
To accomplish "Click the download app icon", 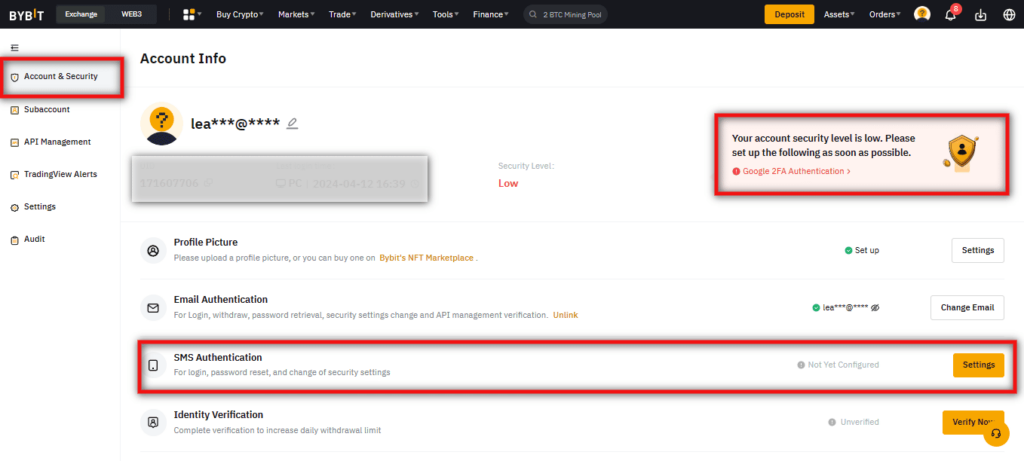I will click(980, 14).
